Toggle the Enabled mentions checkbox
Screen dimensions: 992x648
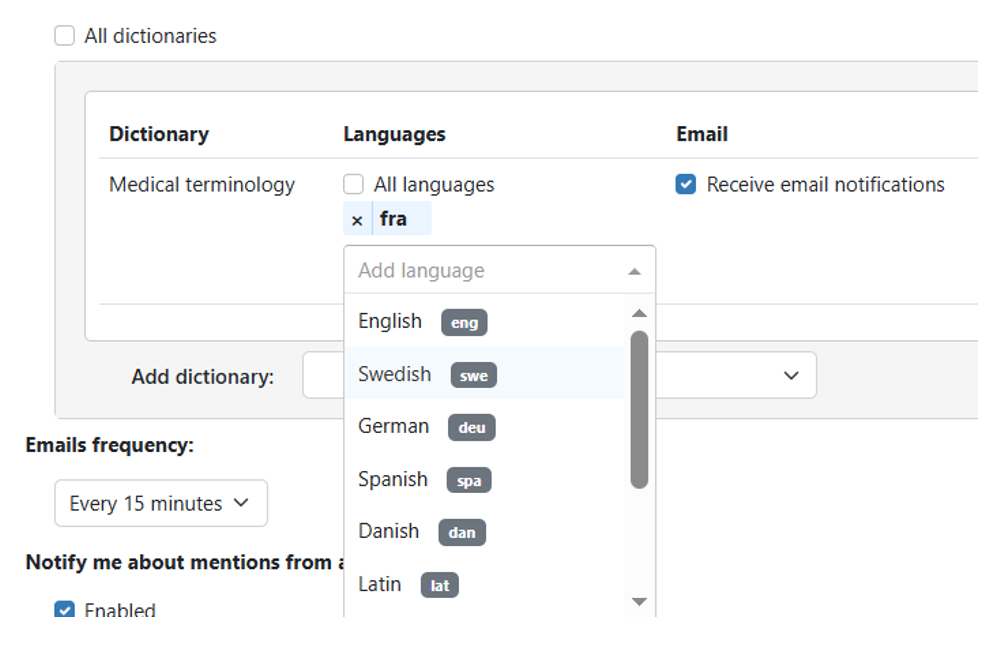click(x=65, y=610)
